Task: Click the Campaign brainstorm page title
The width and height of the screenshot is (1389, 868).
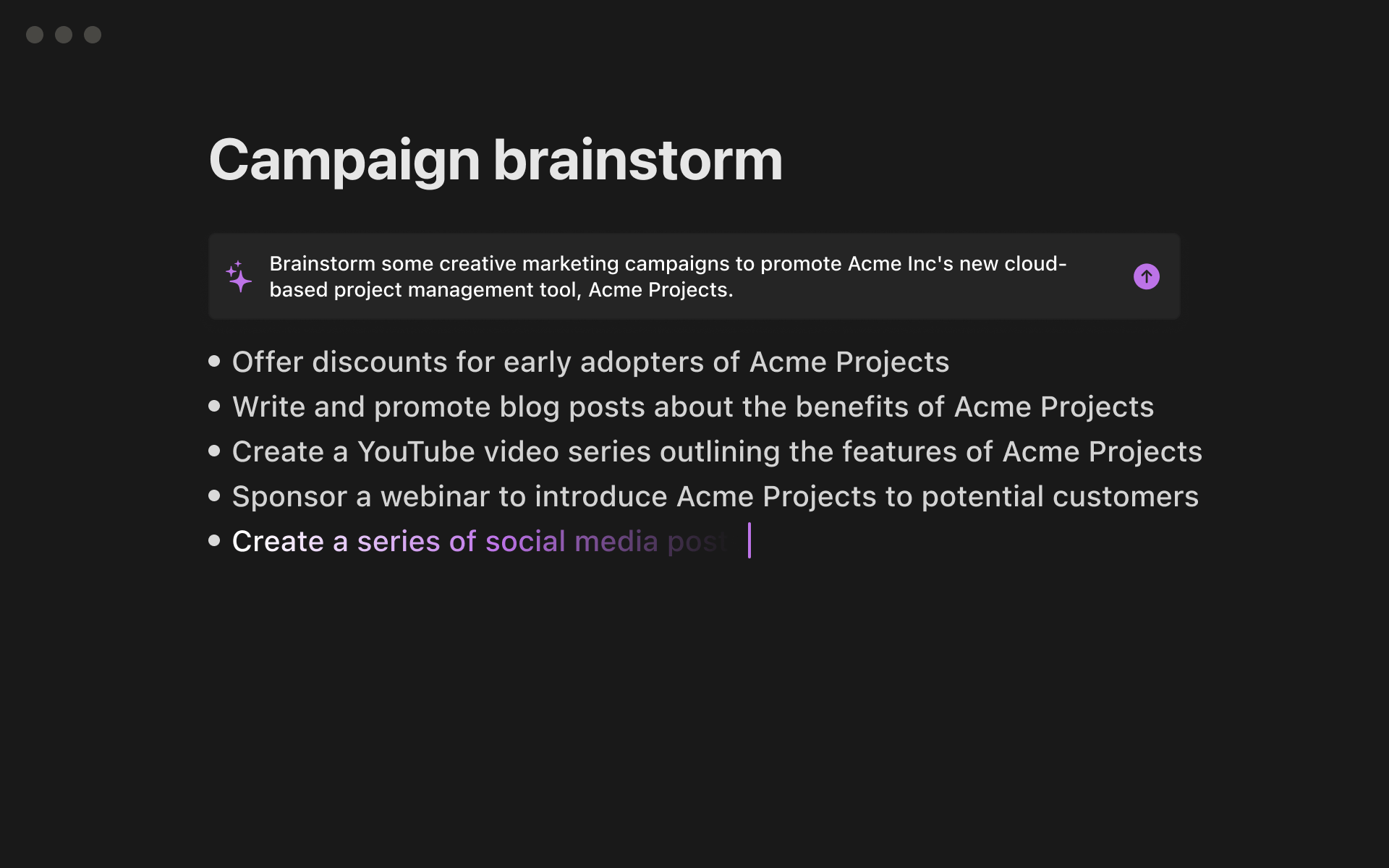Action: [x=496, y=161]
